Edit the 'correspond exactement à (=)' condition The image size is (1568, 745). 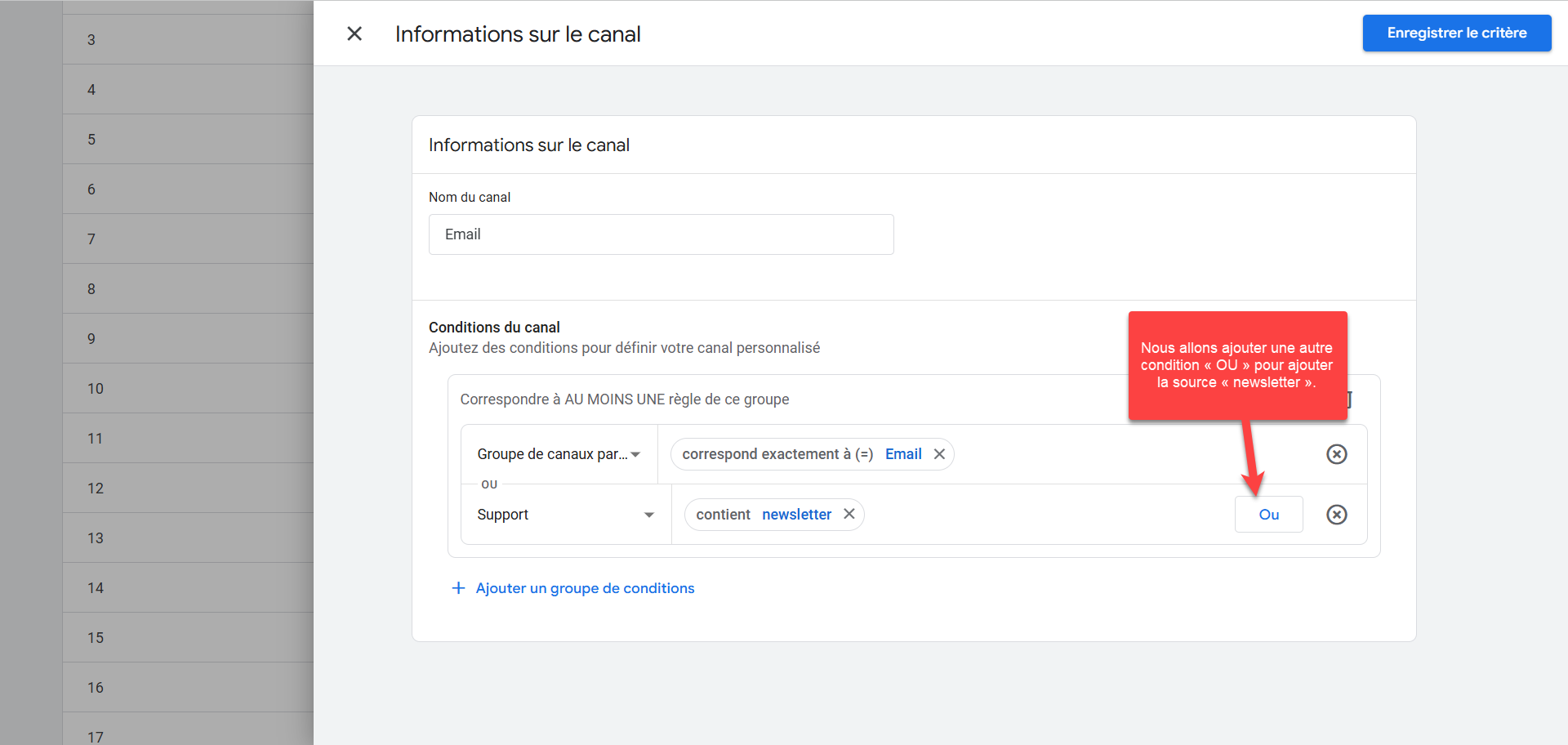(x=777, y=454)
